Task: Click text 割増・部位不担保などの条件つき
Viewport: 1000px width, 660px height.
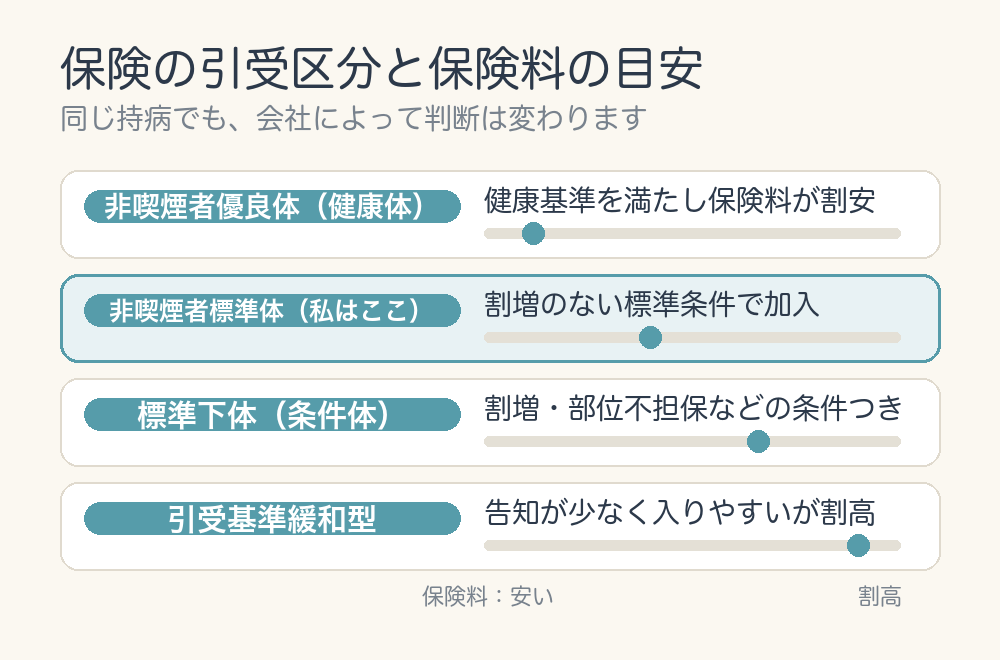Action: click(693, 409)
